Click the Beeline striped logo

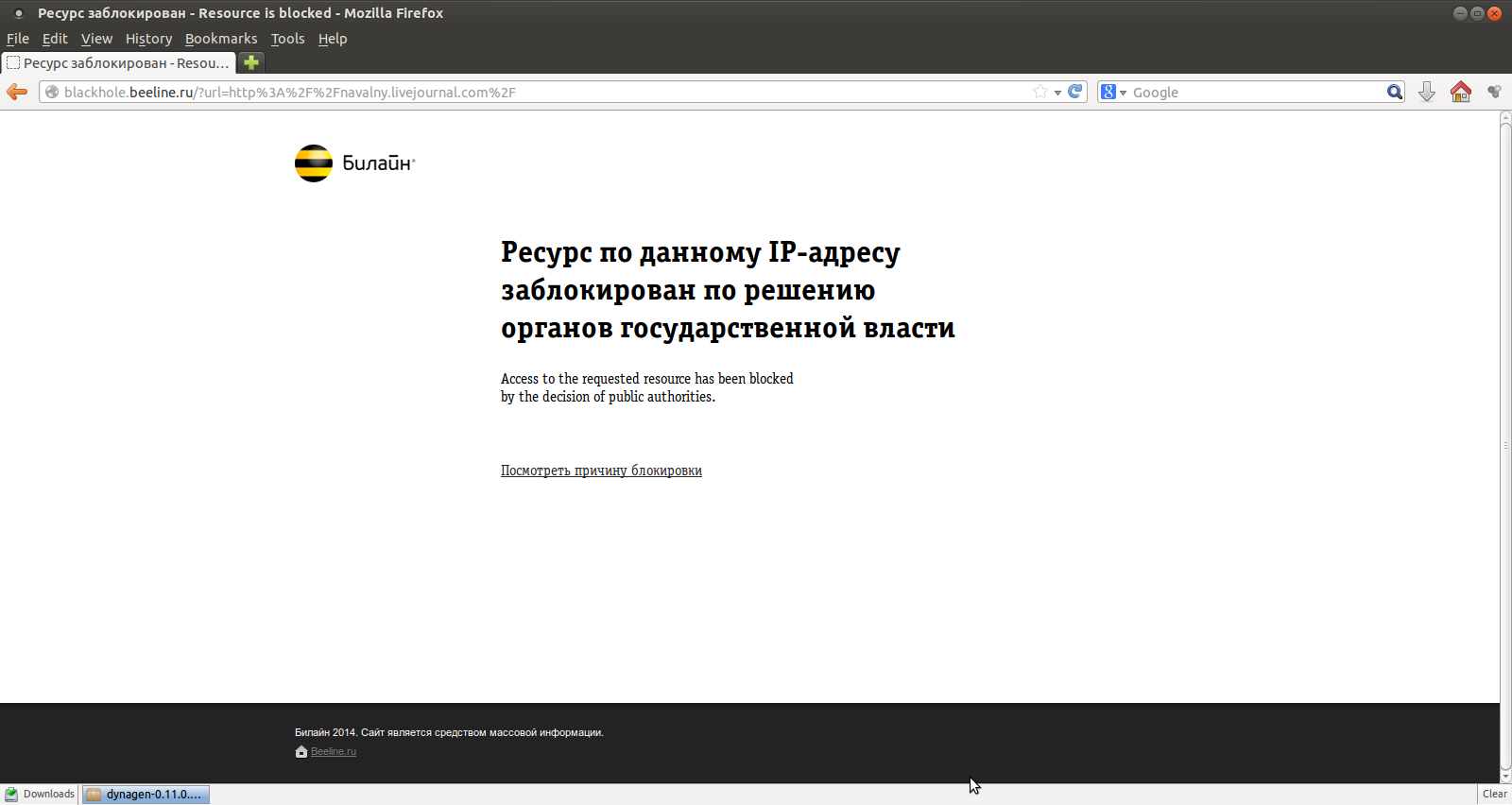pos(314,163)
